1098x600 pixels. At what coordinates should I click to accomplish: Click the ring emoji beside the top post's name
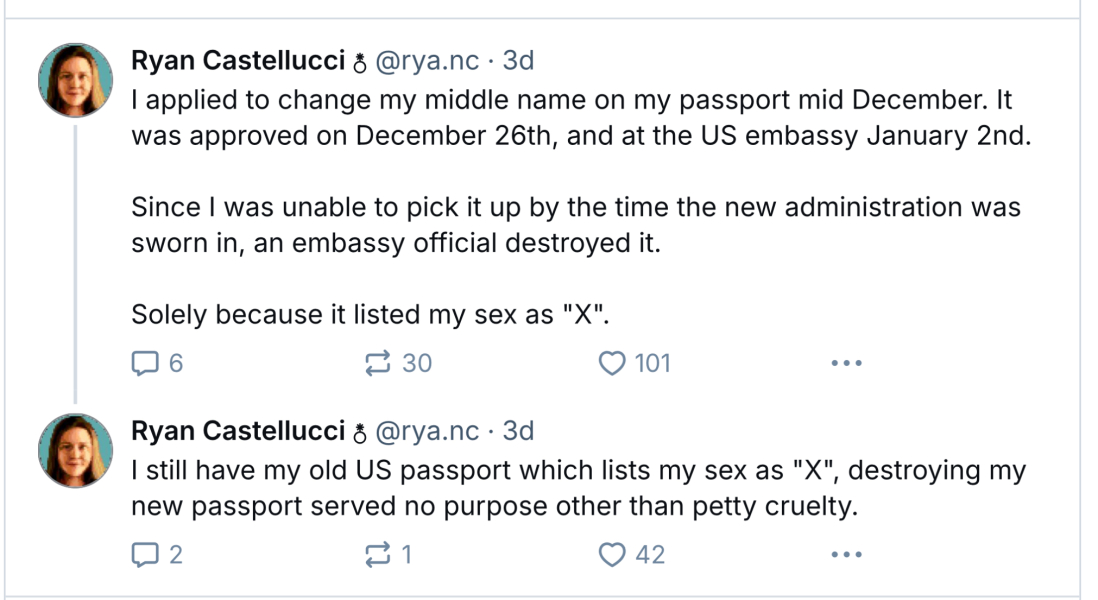(x=359, y=63)
